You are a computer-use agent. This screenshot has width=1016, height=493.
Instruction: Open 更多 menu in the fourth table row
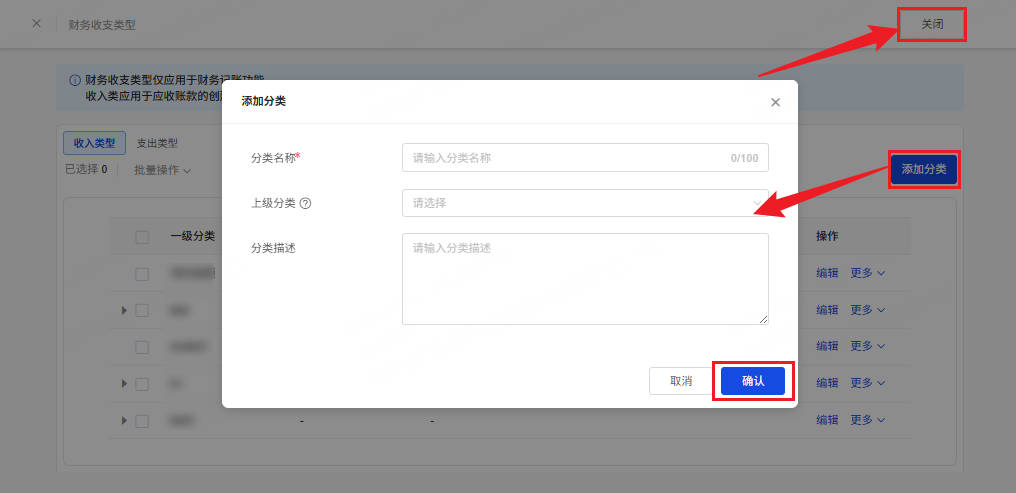click(868, 383)
